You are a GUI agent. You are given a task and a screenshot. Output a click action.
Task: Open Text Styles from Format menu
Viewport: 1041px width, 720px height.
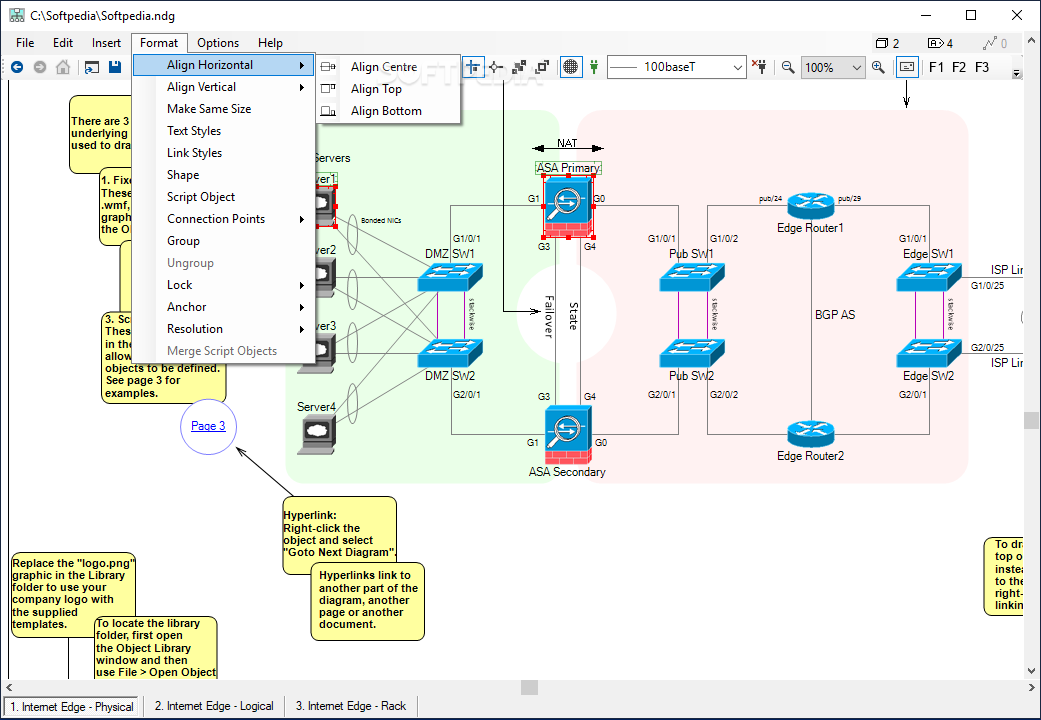224,131
